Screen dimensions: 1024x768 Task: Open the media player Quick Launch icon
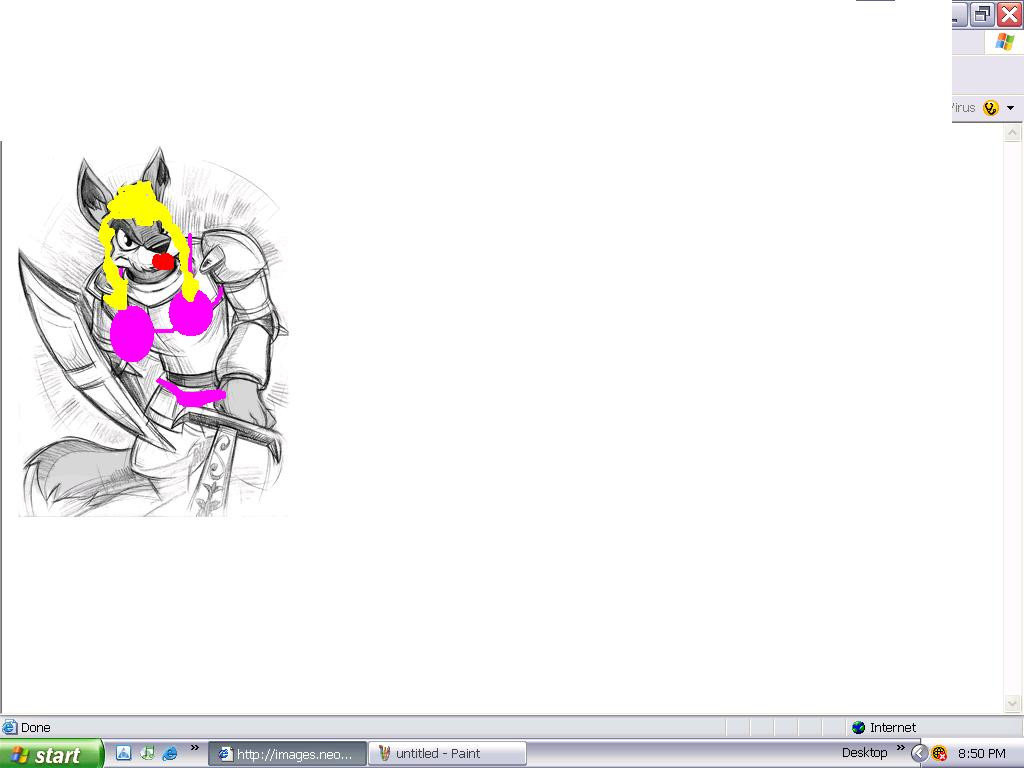coord(148,753)
